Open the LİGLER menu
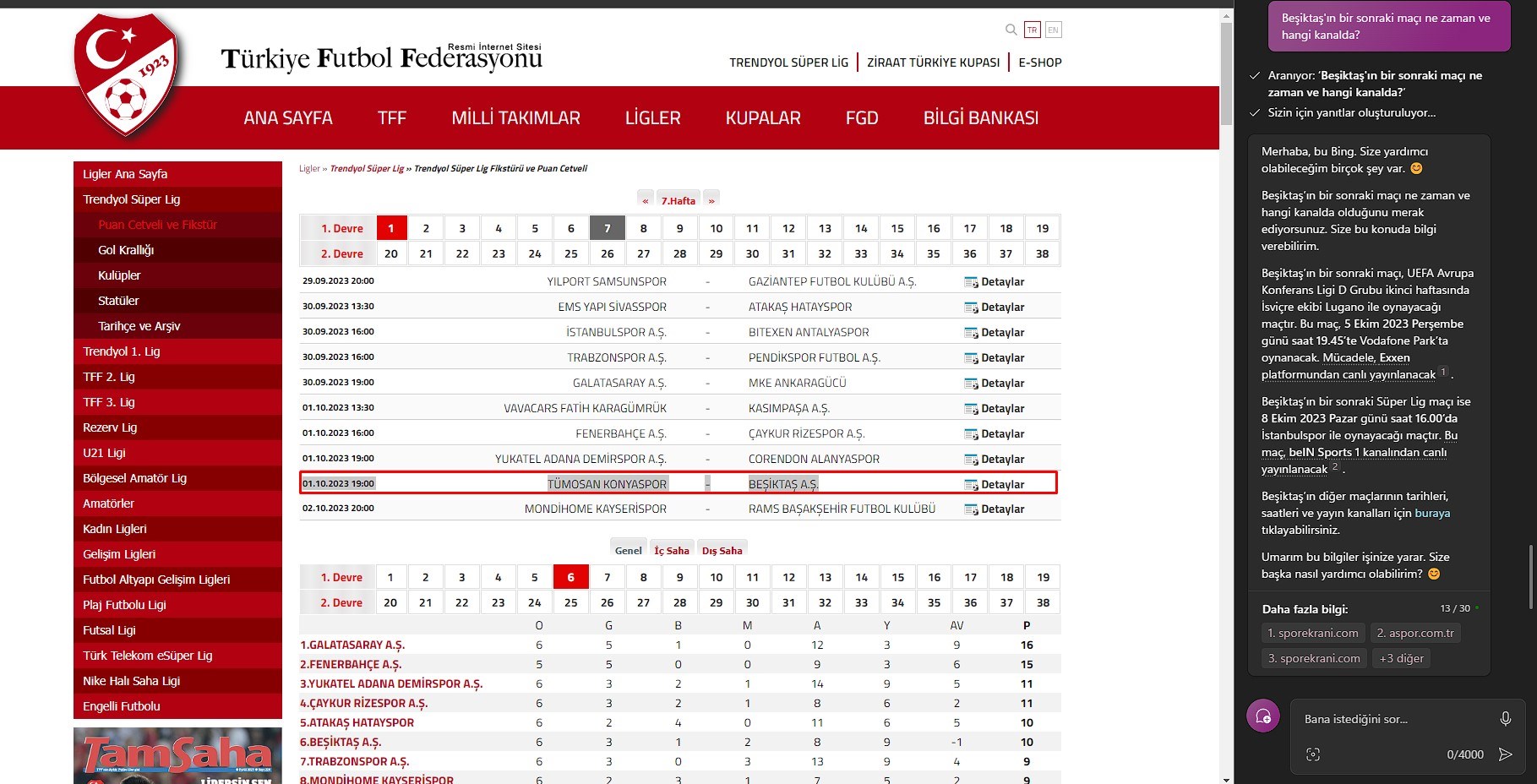This screenshot has width=1537, height=784. point(653,117)
